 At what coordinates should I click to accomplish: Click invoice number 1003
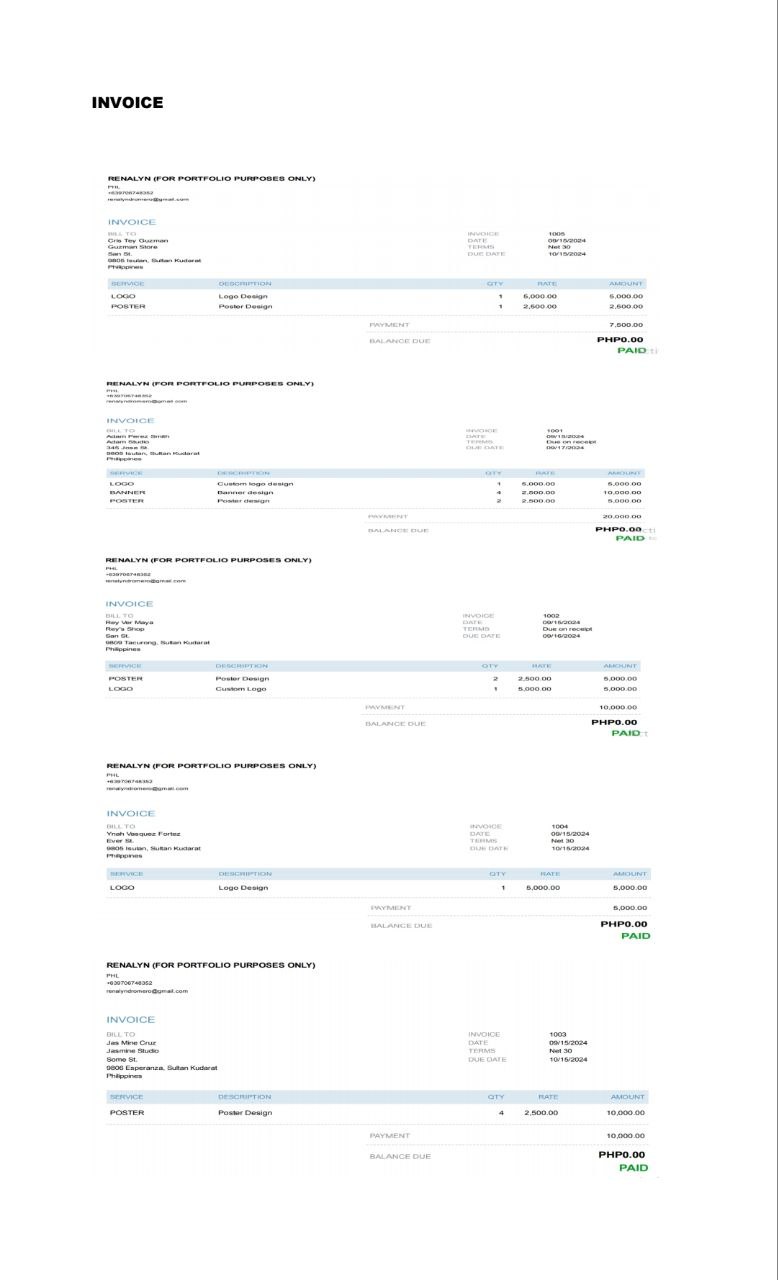[558, 1034]
